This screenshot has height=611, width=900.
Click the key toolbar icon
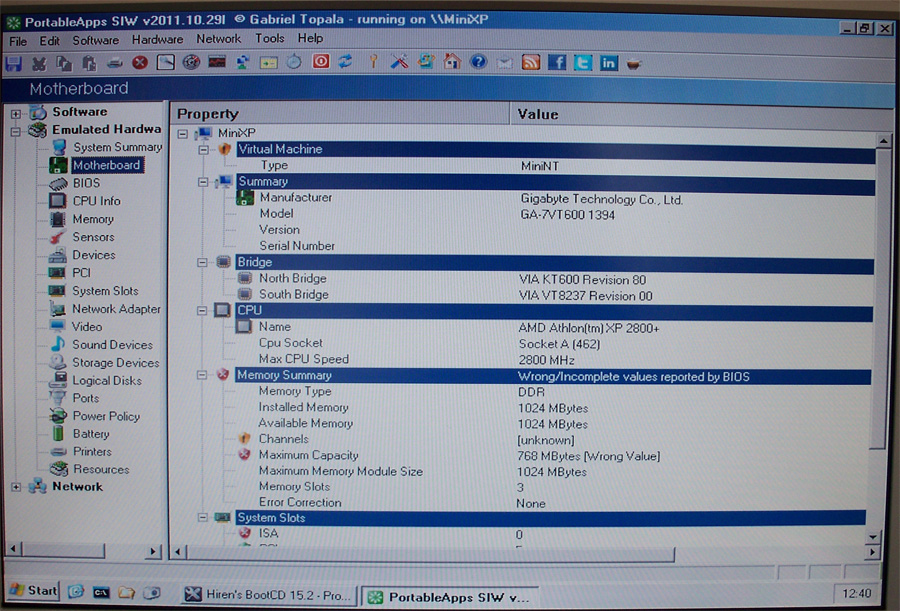click(x=373, y=61)
